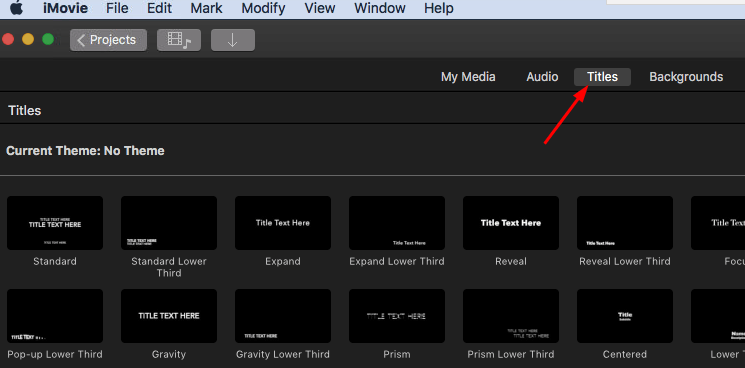745x368 pixels.
Task: Click the import down-arrow button
Action: 233,40
